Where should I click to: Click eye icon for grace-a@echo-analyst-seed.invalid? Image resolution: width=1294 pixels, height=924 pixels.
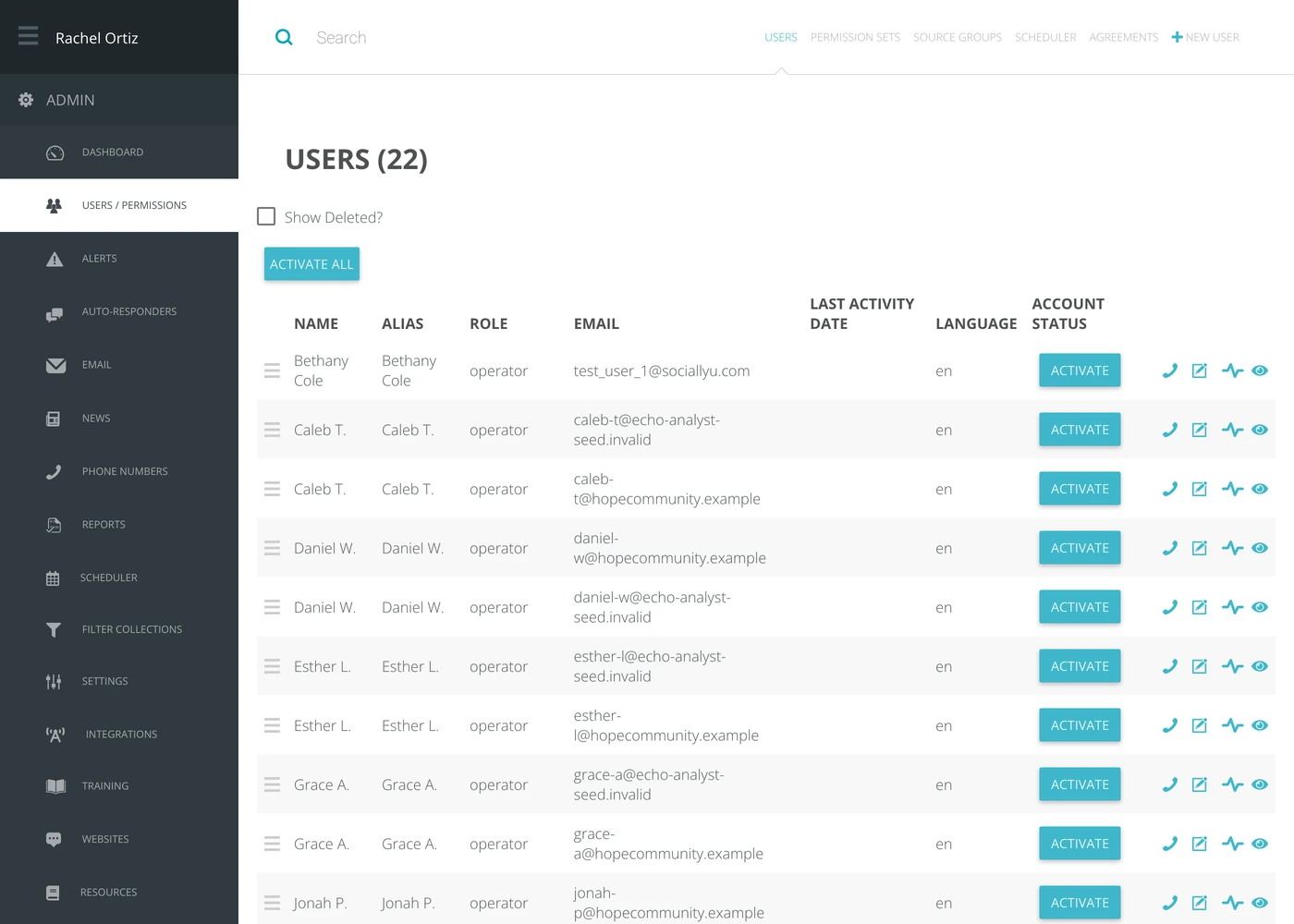click(1260, 784)
